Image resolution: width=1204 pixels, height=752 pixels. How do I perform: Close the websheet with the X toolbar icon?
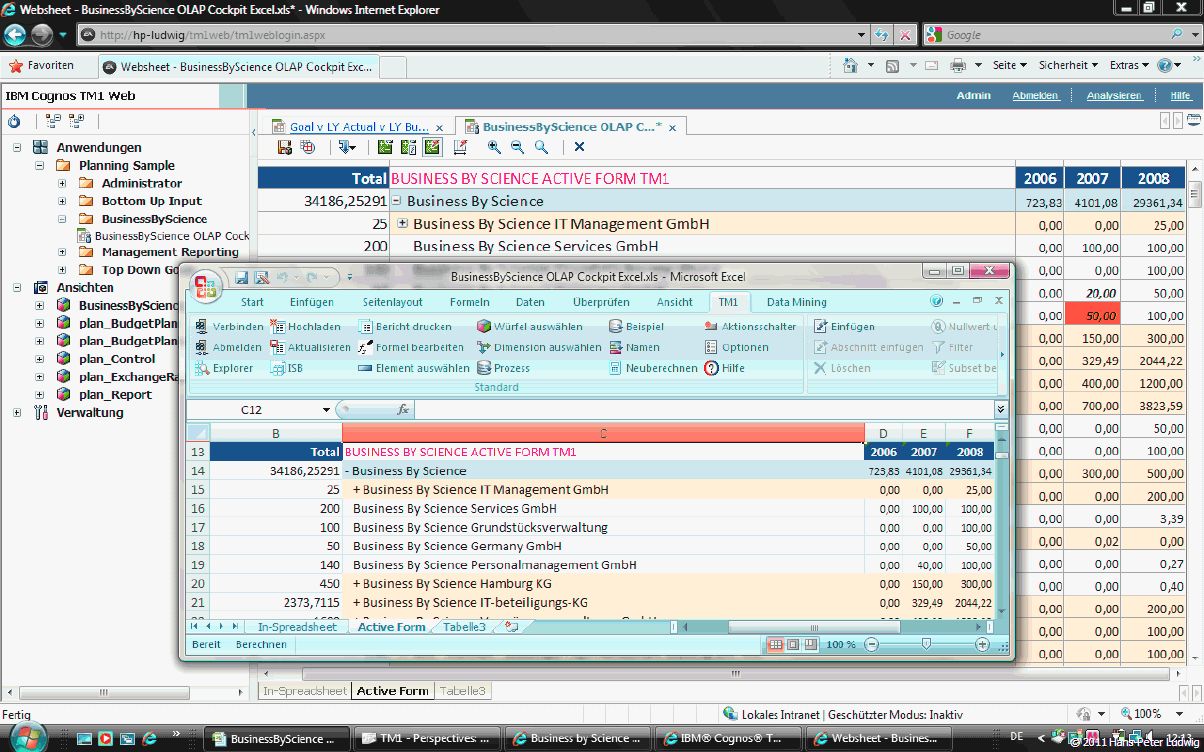click(579, 147)
